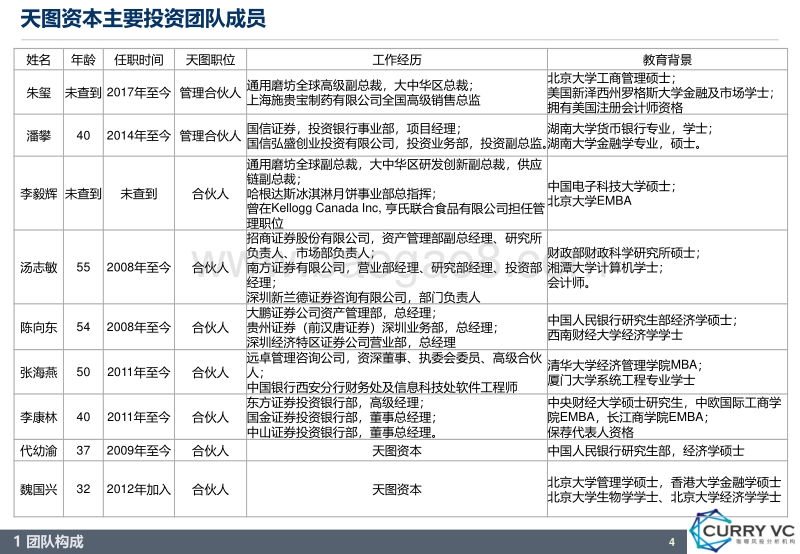Select the 教育背景 column header
This screenshot has height=554, width=800.
[667, 60]
